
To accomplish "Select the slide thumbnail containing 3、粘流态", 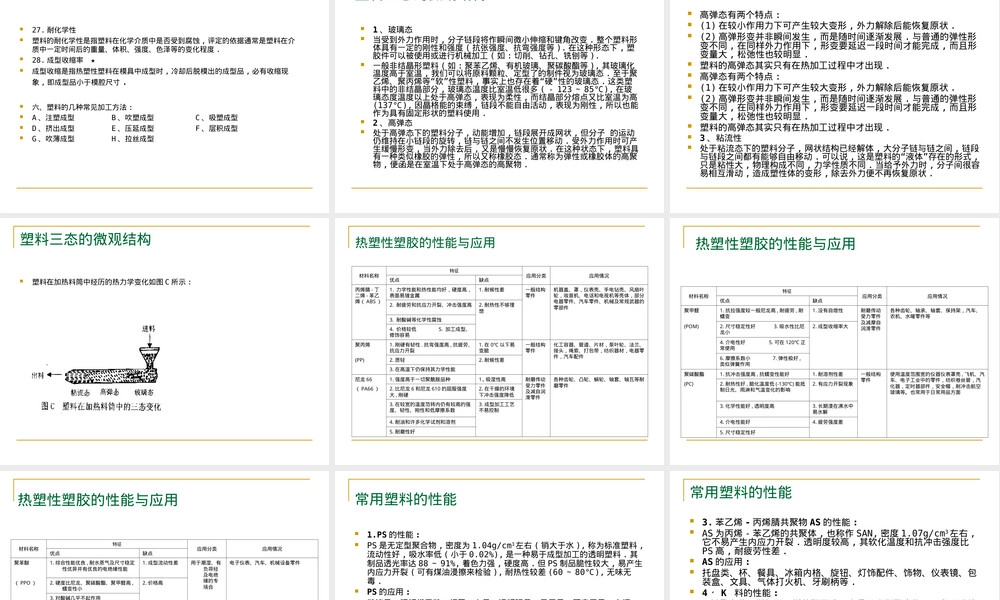I will pos(834,106).
